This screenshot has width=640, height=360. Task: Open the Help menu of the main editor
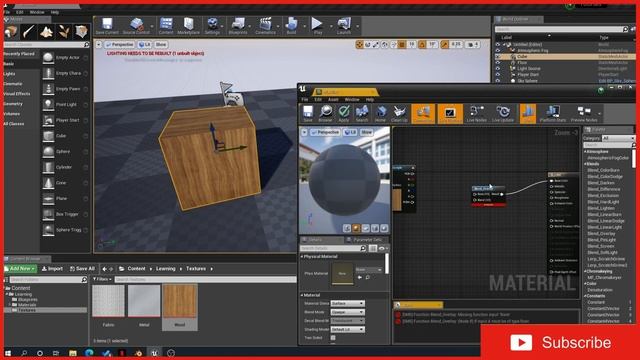(x=55, y=12)
